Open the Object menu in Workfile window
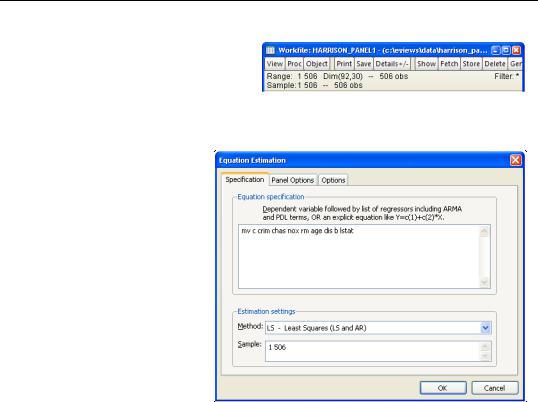Image resolution: width=538 pixels, height=402 pixels. tap(316, 64)
